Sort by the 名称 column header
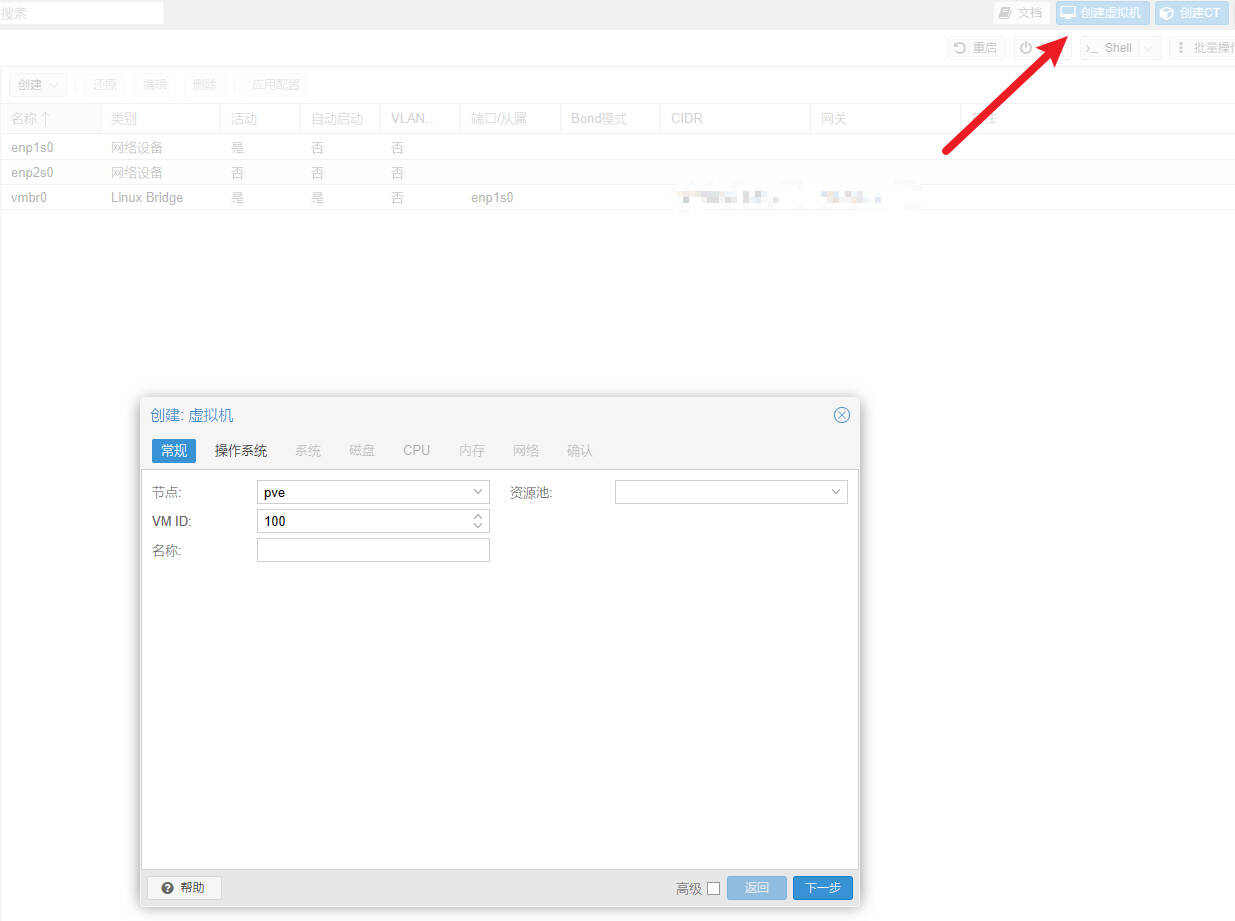This screenshot has height=921, width=1235. [50, 118]
